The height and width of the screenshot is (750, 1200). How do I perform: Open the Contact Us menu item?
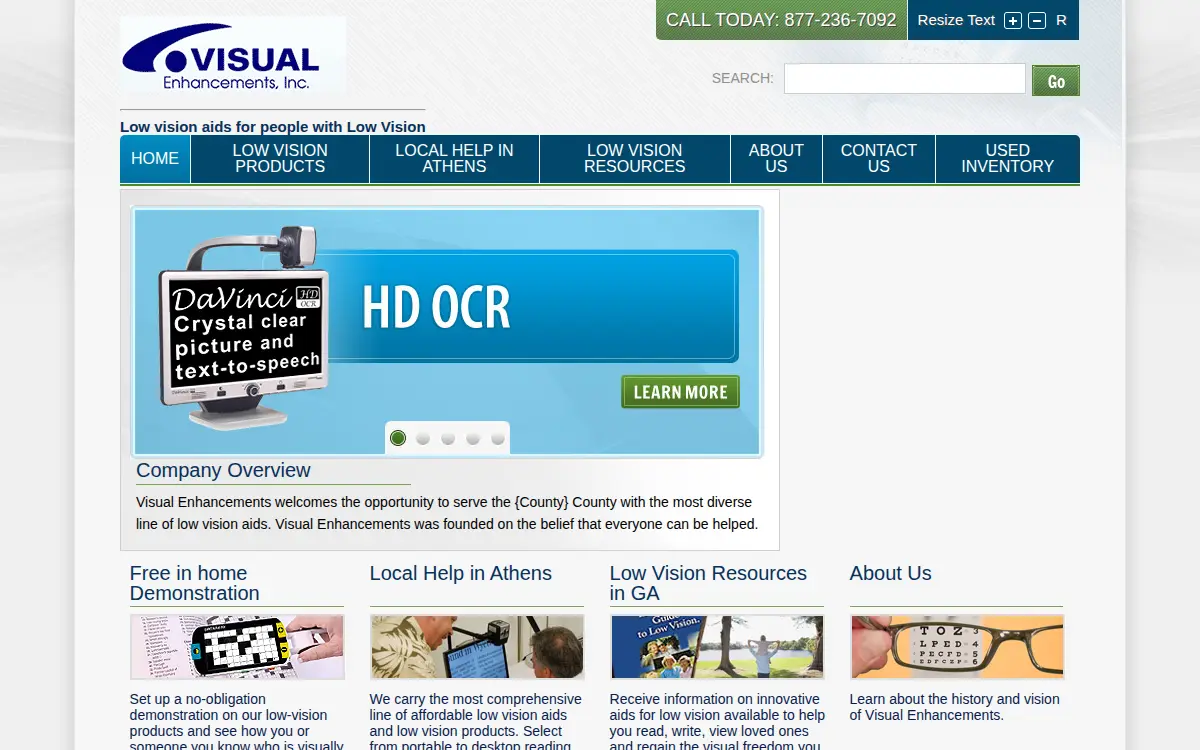(x=879, y=159)
